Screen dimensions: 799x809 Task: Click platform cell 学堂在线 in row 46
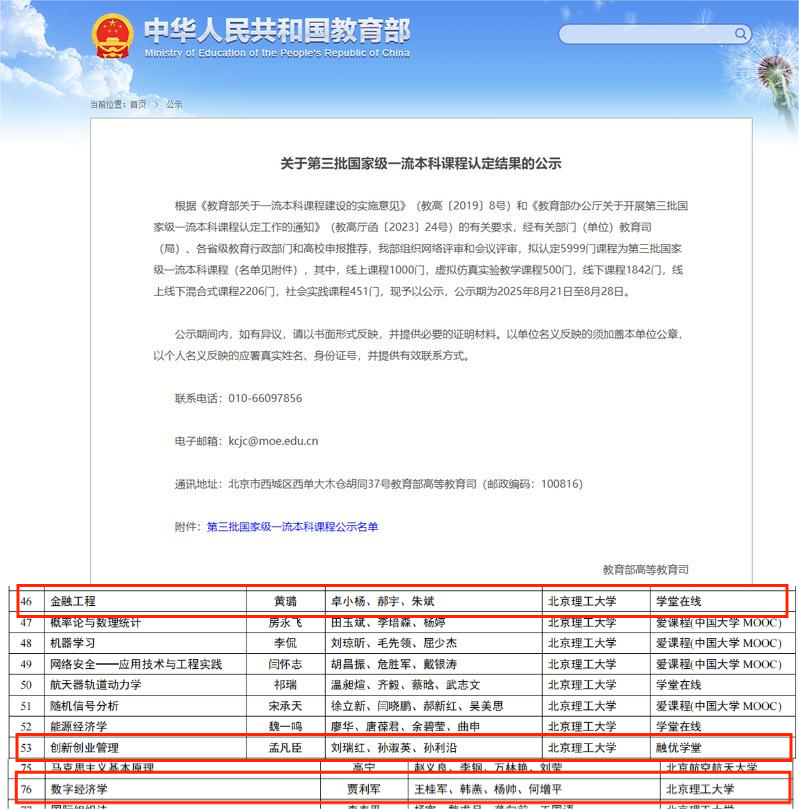click(678, 601)
